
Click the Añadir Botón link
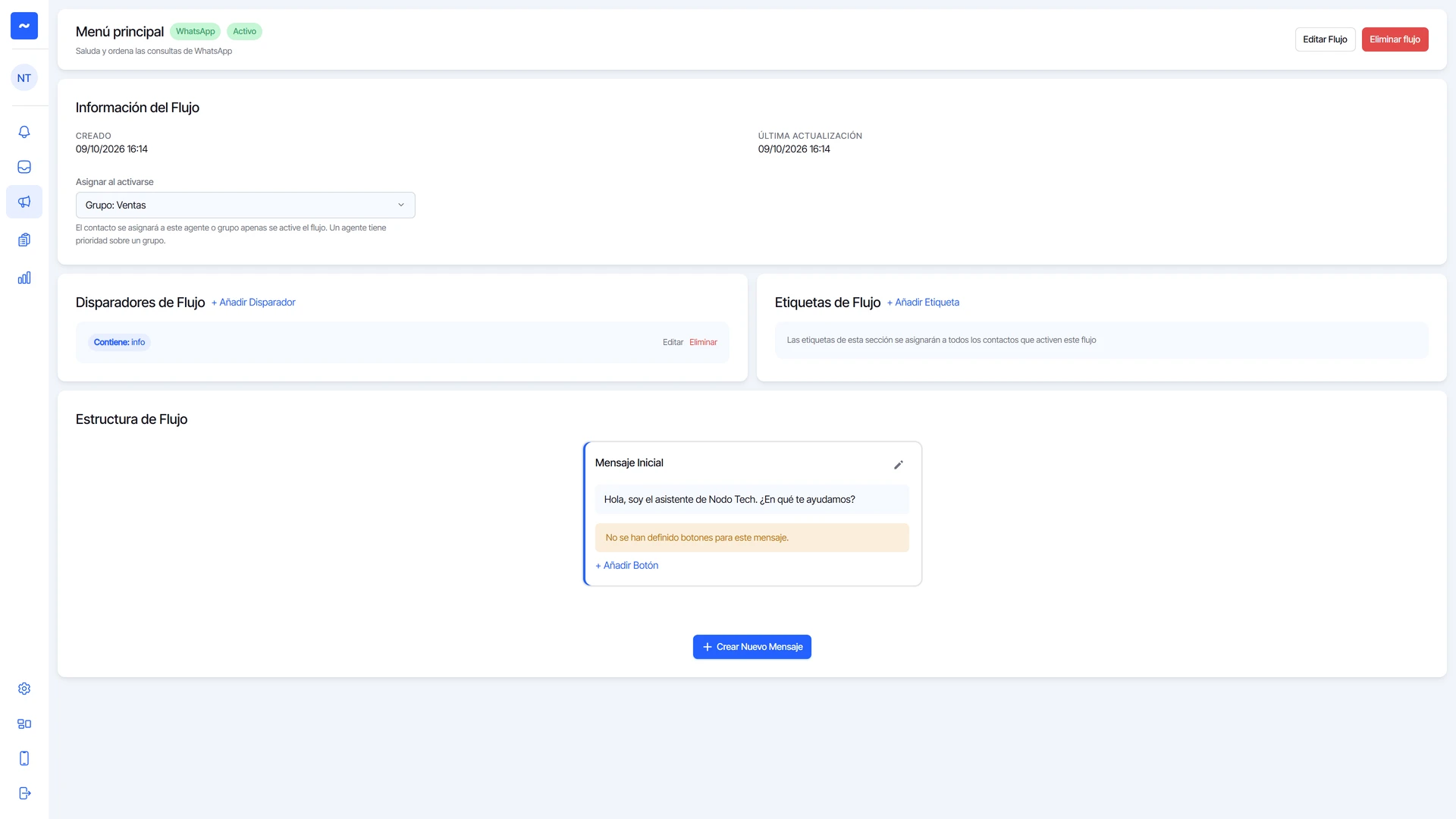[626, 565]
